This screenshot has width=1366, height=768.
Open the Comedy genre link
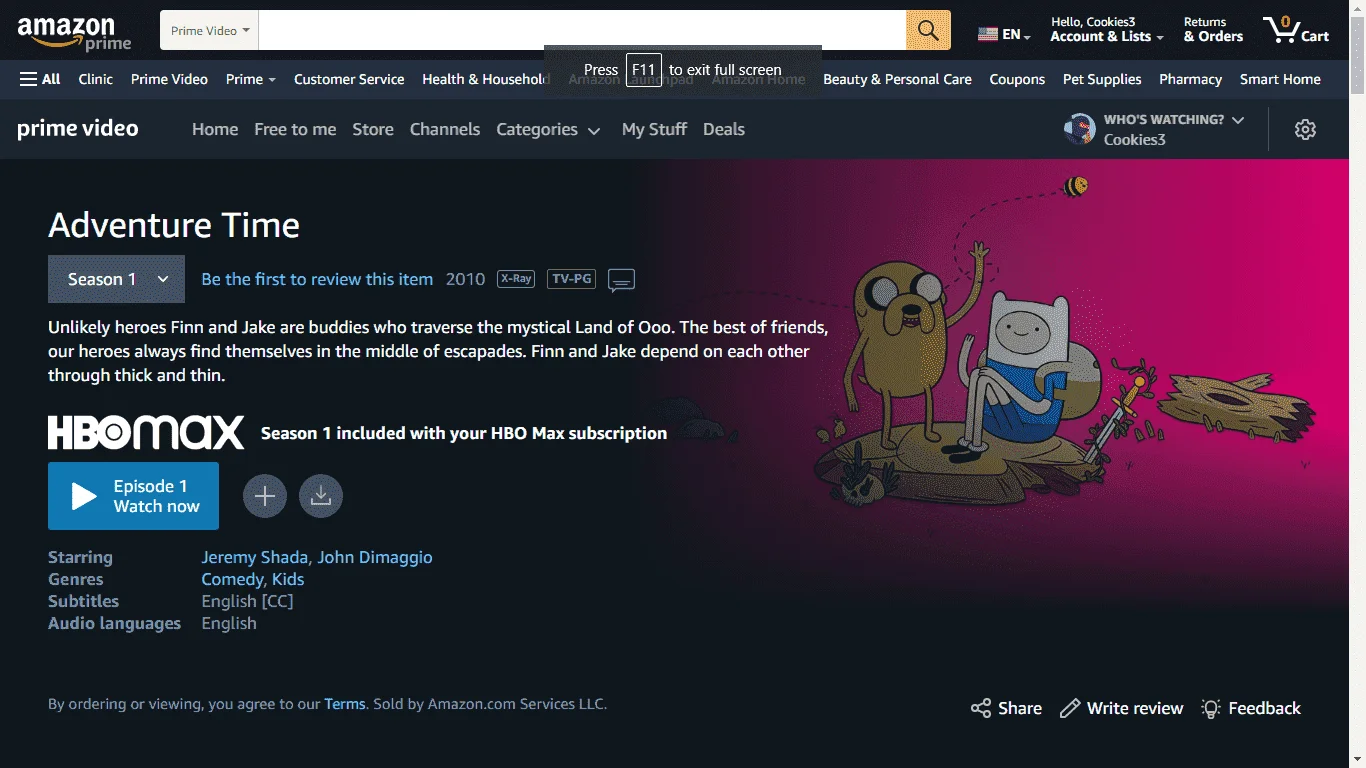232,579
